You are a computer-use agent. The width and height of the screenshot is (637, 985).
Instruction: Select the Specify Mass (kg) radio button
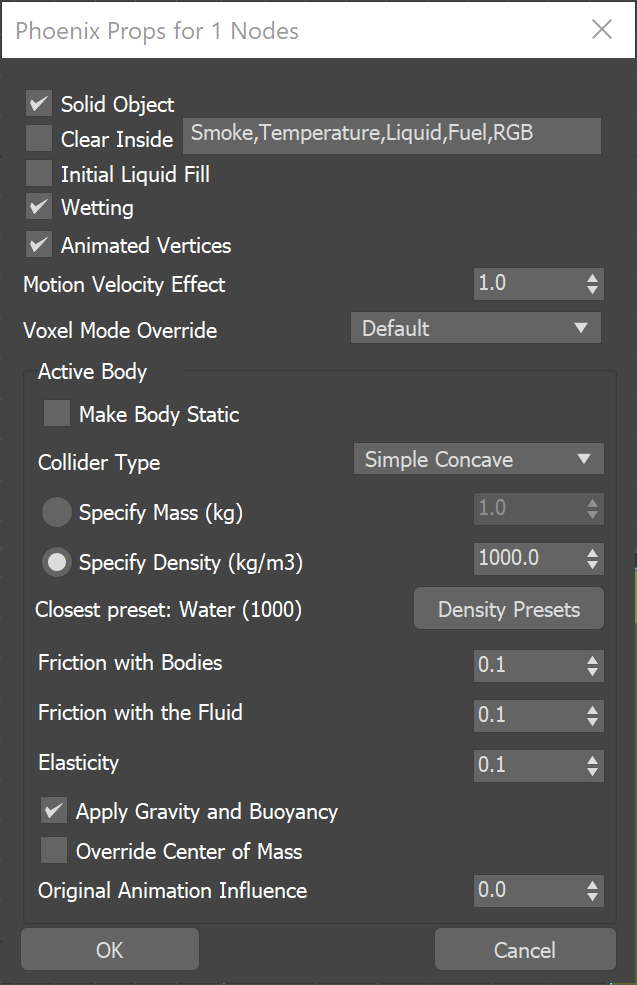57,512
